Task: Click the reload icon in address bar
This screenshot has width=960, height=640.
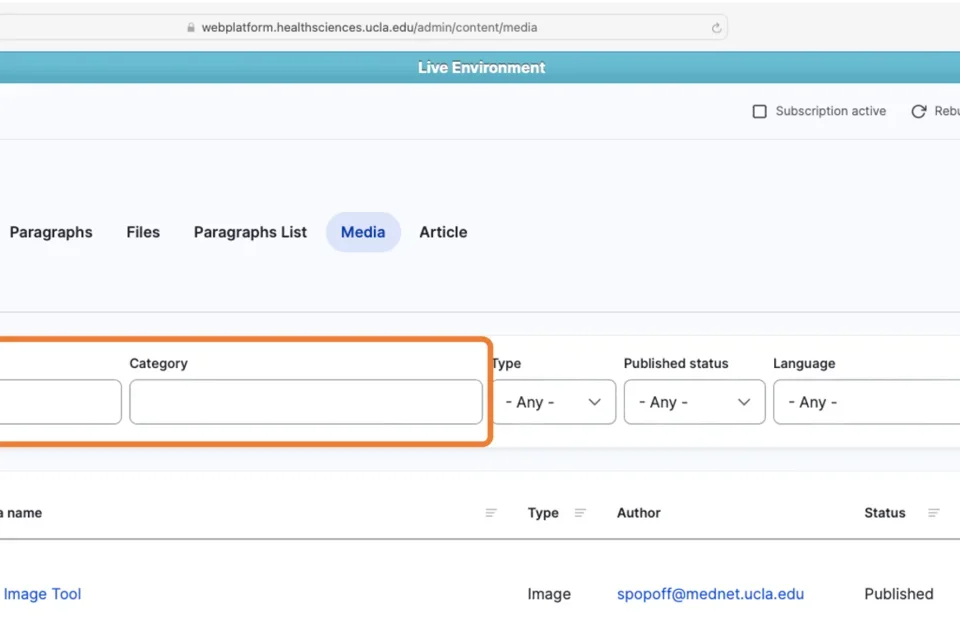Action: tap(716, 28)
